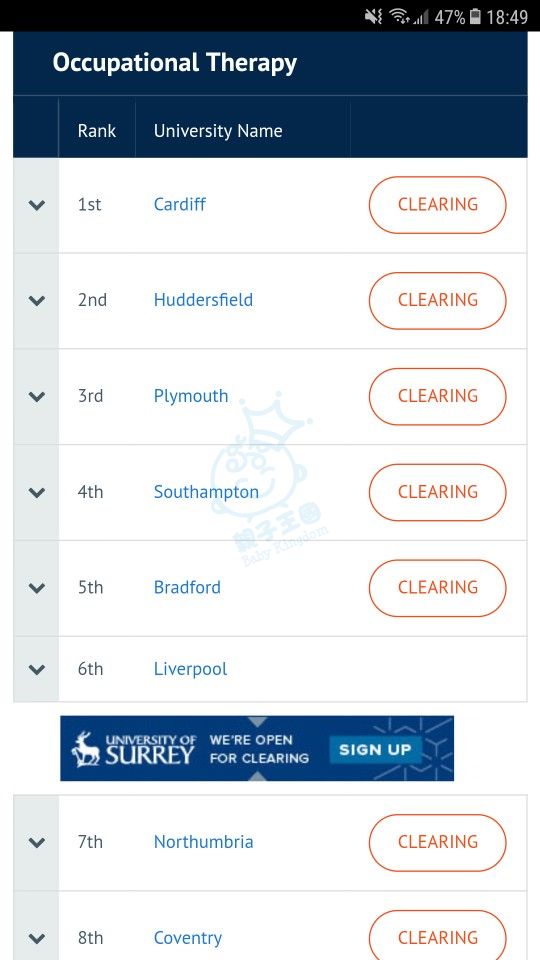Image resolution: width=540 pixels, height=960 pixels.
Task: Expand the Coventry row chevron
Action: 37,939
